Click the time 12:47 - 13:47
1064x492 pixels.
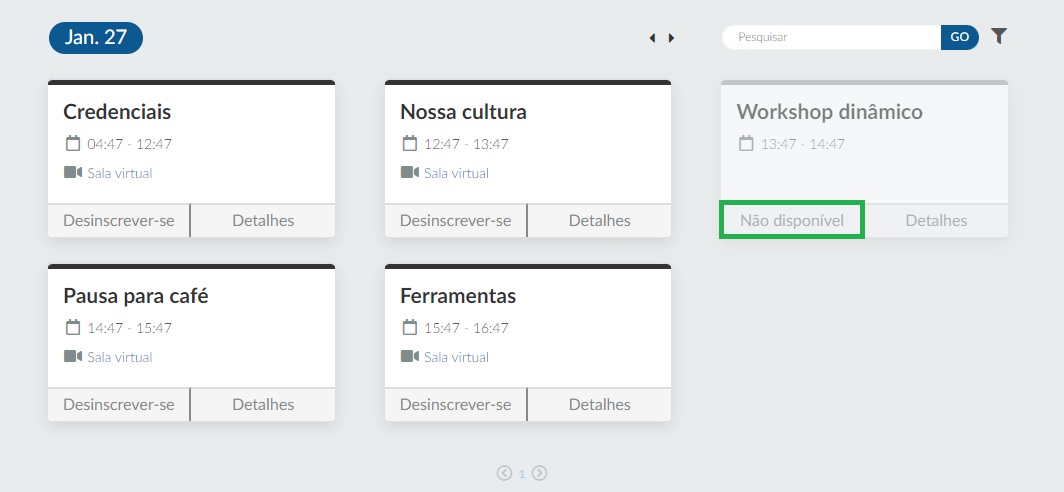pos(466,144)
